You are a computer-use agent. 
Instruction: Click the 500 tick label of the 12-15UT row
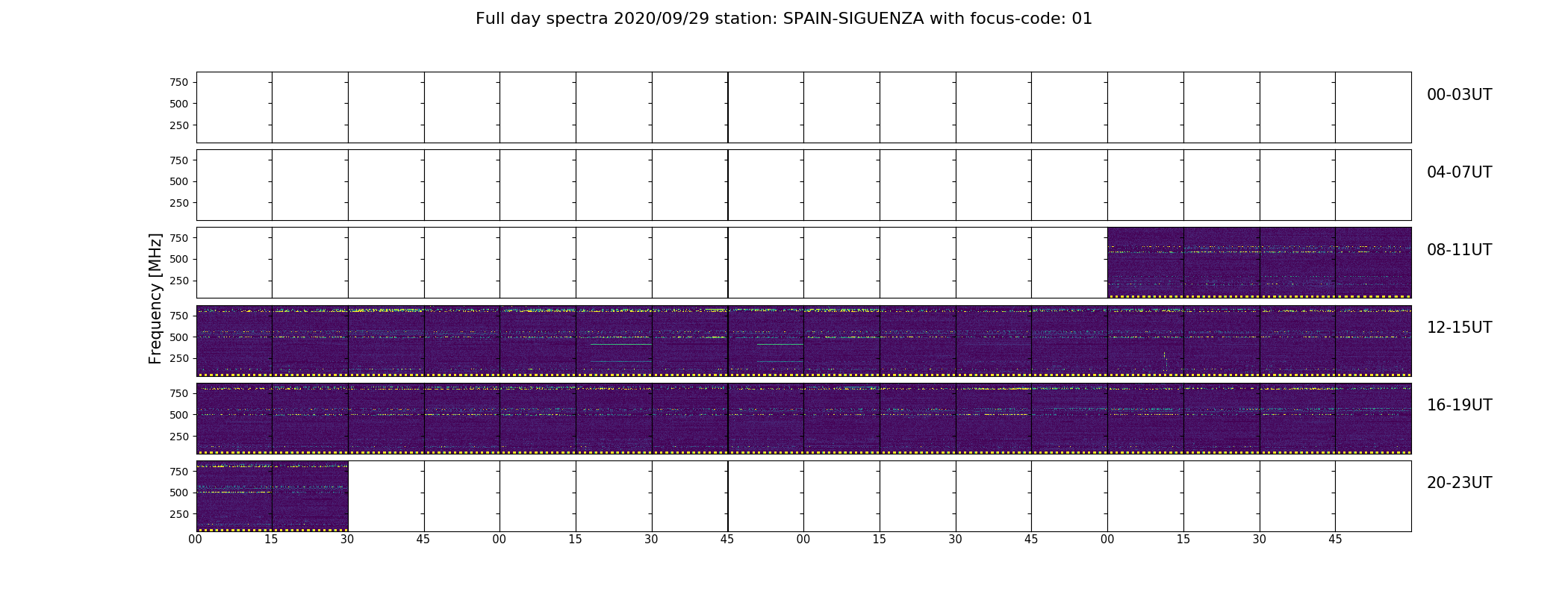(179, 337)
